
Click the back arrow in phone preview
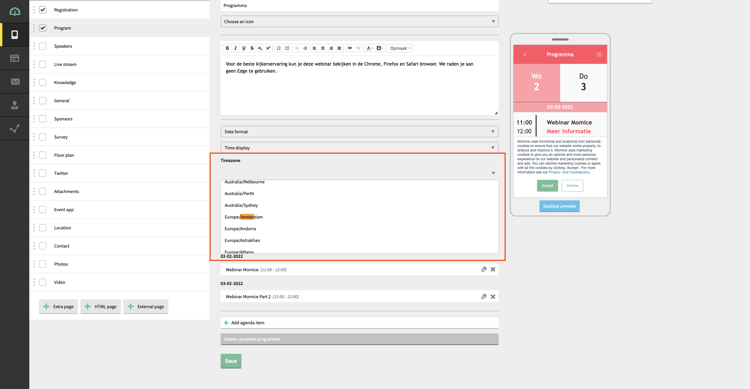click(x=525, y=55)
